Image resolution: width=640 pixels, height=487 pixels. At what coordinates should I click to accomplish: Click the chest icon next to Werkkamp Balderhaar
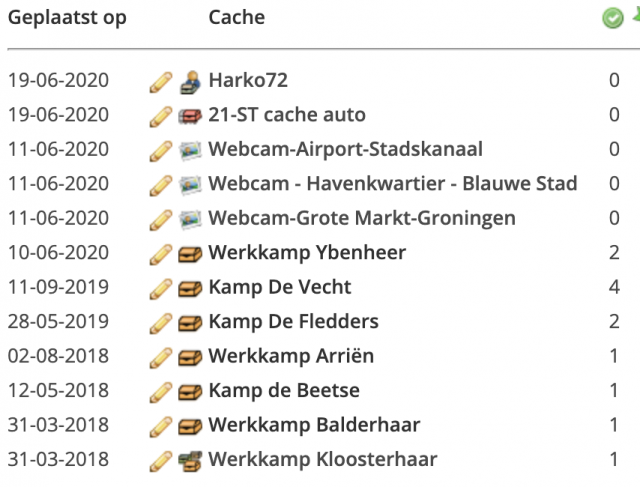tap(190, 427)
